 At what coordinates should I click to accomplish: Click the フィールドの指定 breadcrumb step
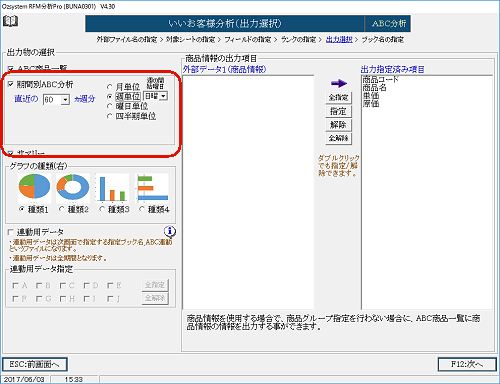tap(248, 39)
